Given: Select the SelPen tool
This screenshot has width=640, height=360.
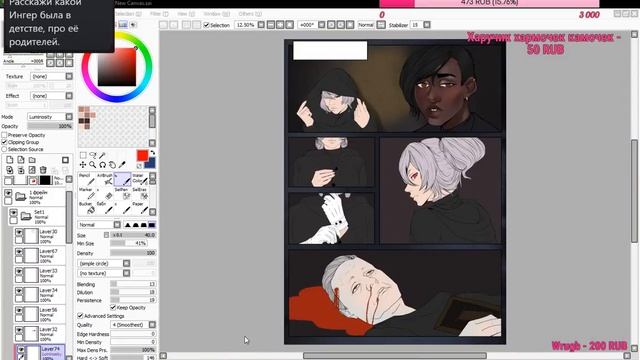Looking at the screenshot, I should [x=122, y=193].
